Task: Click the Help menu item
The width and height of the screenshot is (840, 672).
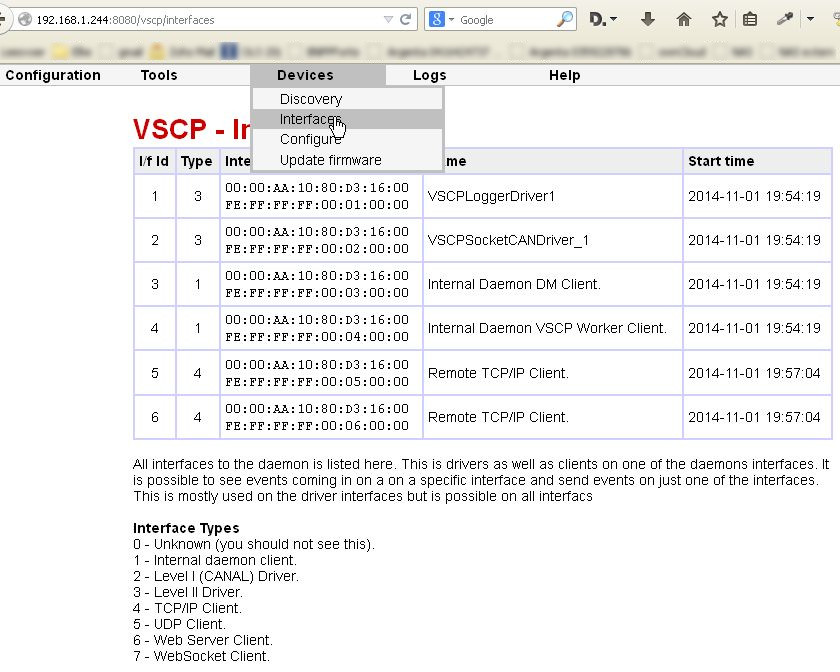Action: 564,75
